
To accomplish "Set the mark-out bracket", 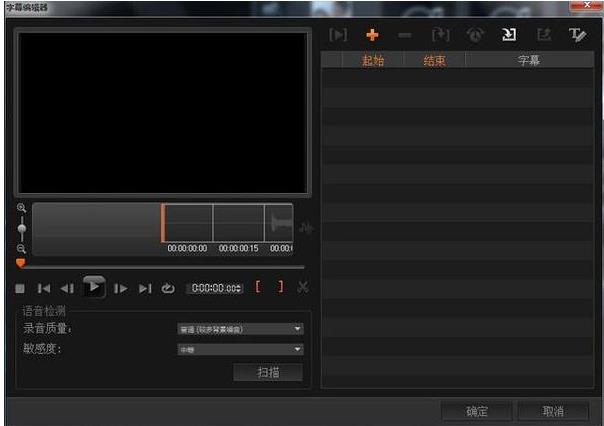I will pyautogui.click(x=281, y=287).
